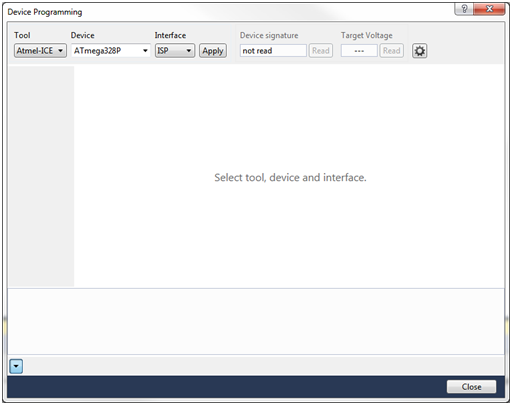Open the Tool dropdown showing Atmel-ICE
Image resolution: width=512 pixels, height=405 pixels.
[x=40, y=51]
